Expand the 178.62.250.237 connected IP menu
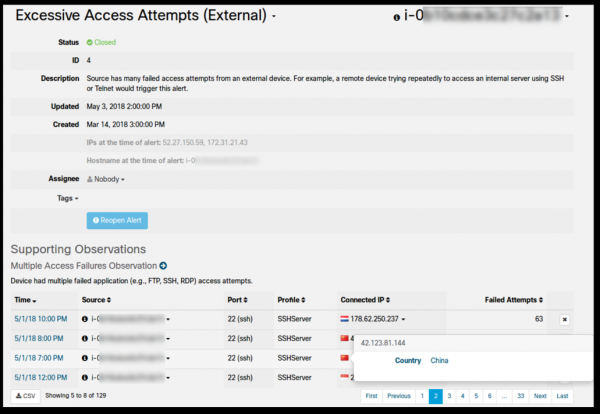The height and width of the screenshot is (414, 600). coord(405,319)
